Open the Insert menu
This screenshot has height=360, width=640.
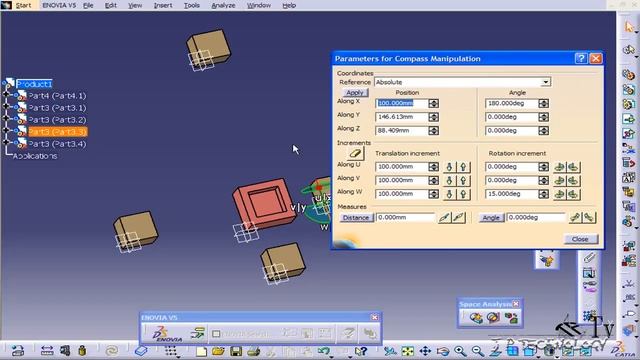[x=163, y=5]
